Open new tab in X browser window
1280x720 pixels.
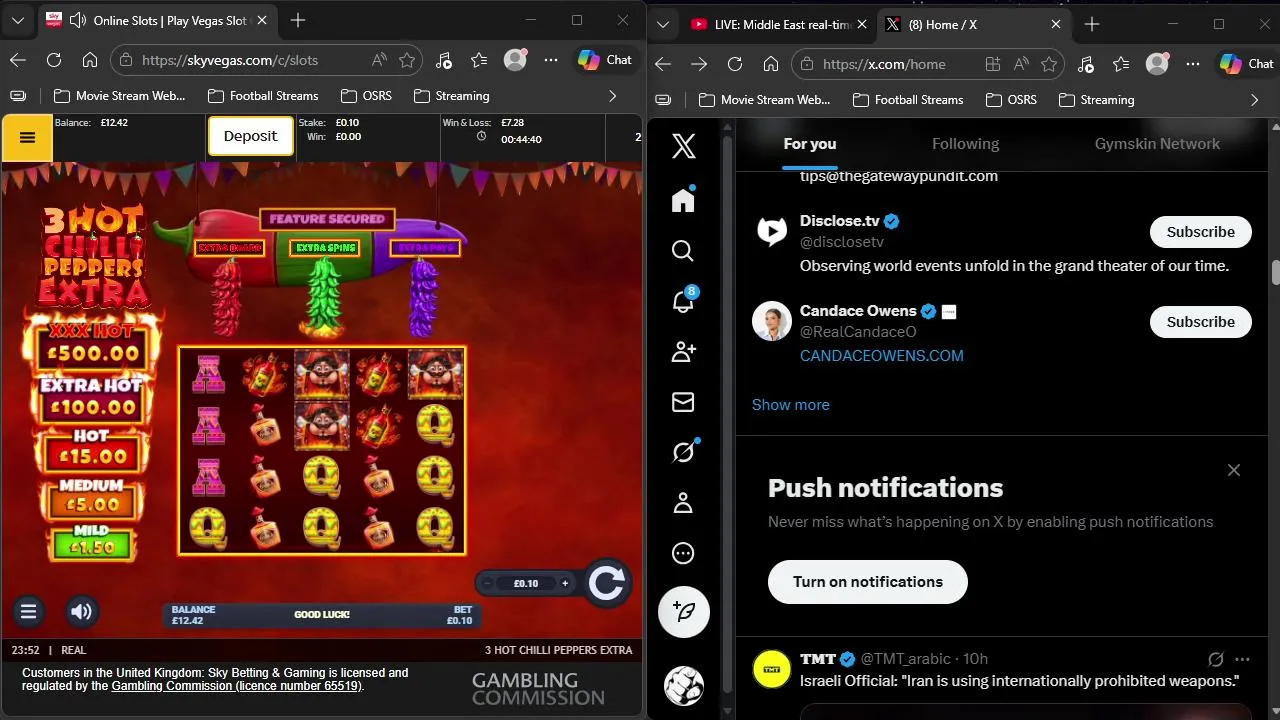[1092, 24]
